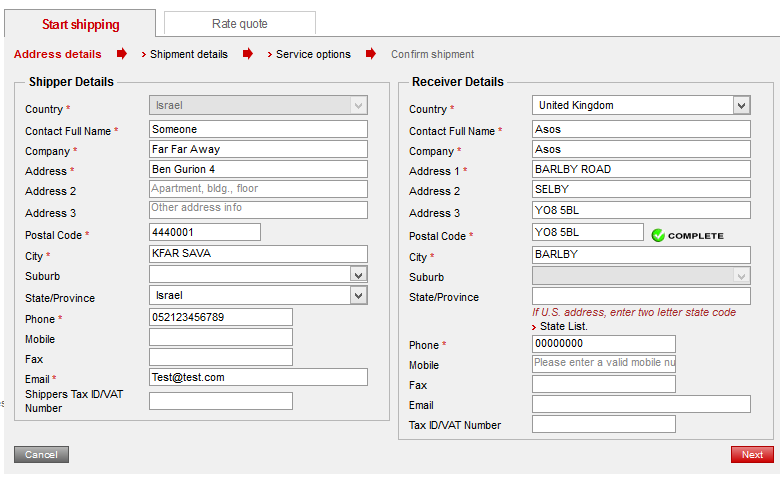
Task: Focus the Shipper Email field
Action: (258, 377)
